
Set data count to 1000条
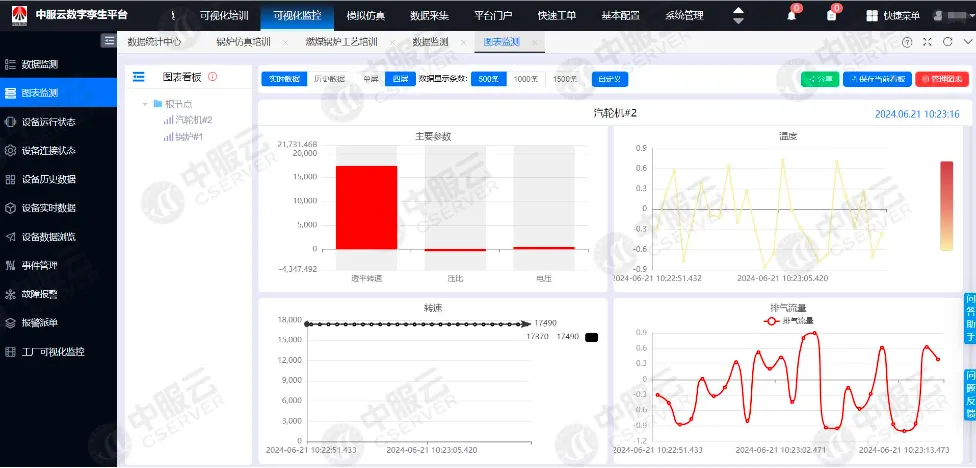[x=526, y=79]
